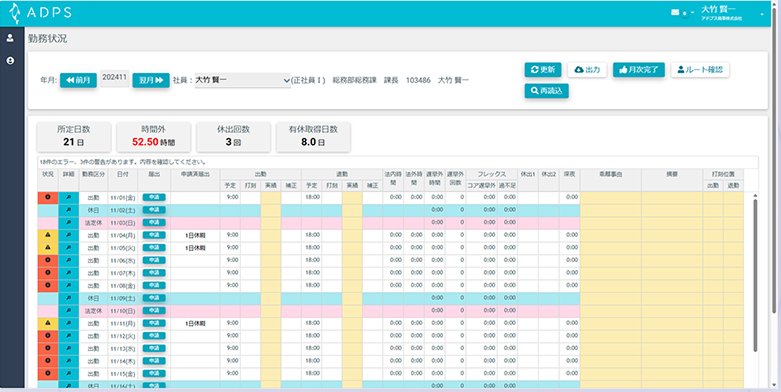Click scheduled clock-out 18:00 for 11/14(木)
Viewport: 781px width, 392px height.
tap(312, 361)
